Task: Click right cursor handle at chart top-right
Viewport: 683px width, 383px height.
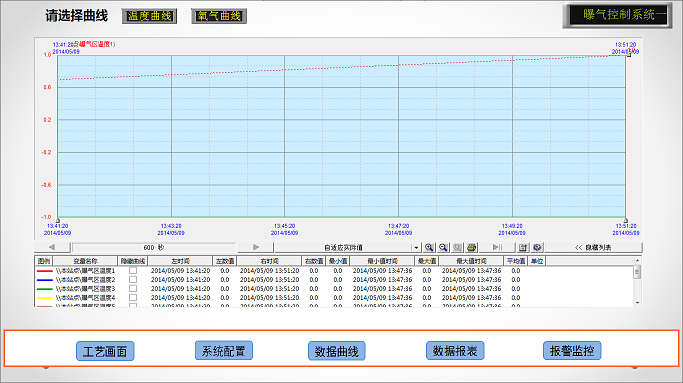Action: tap(629, 54)
